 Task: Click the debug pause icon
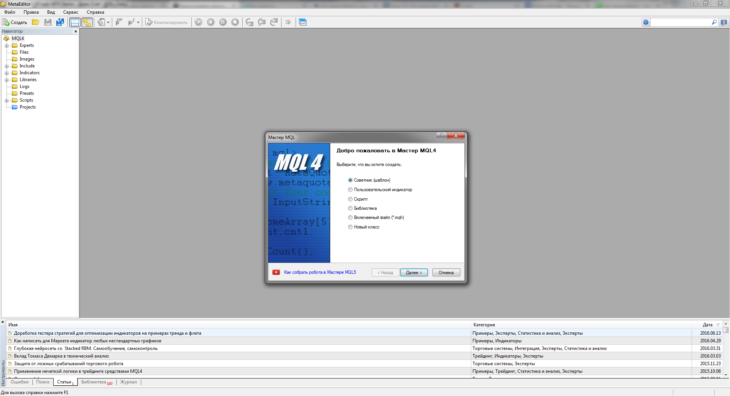tap(223, 22)
